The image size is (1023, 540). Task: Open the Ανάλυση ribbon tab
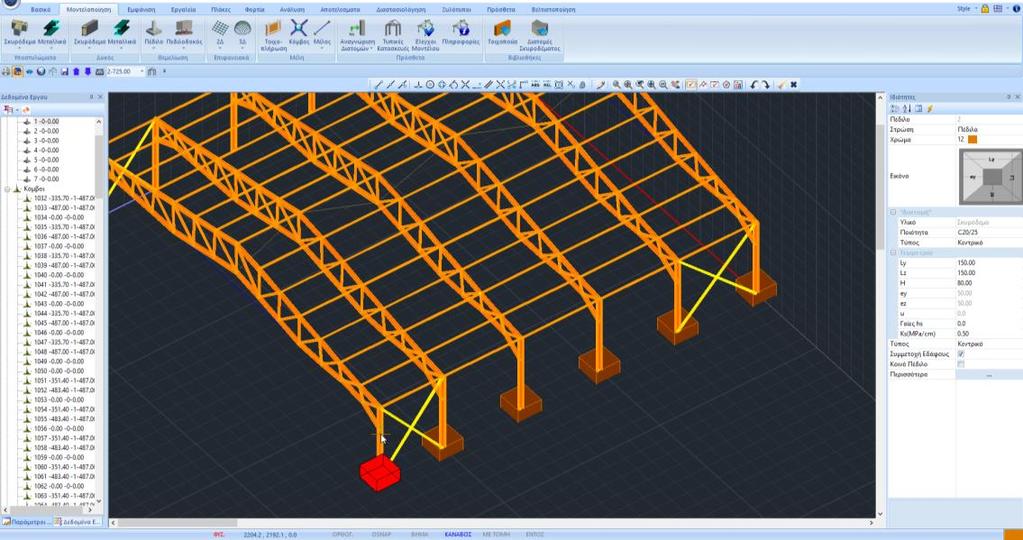click(x=292, y=10)
